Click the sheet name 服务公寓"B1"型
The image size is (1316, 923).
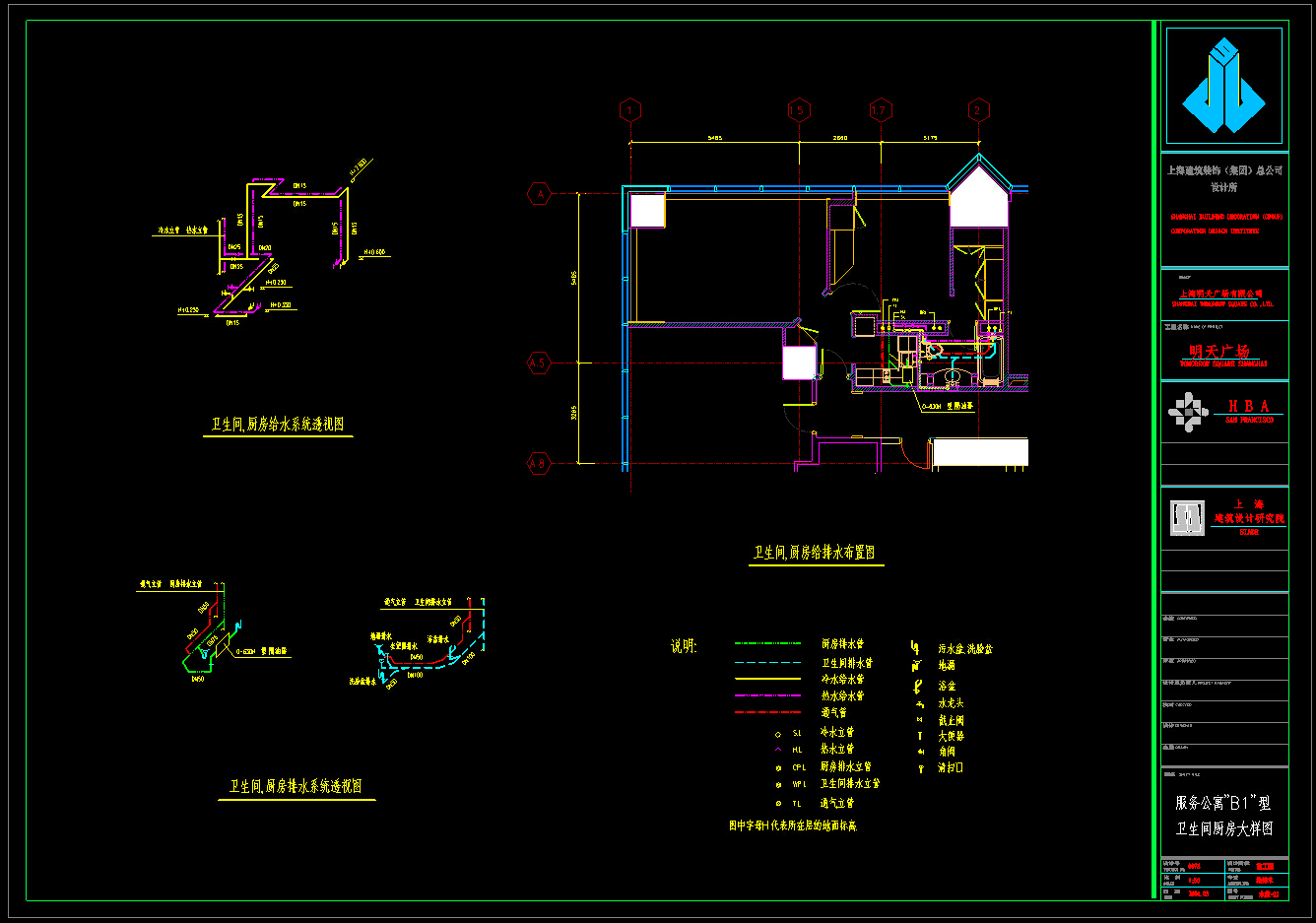coord(1223,803)
